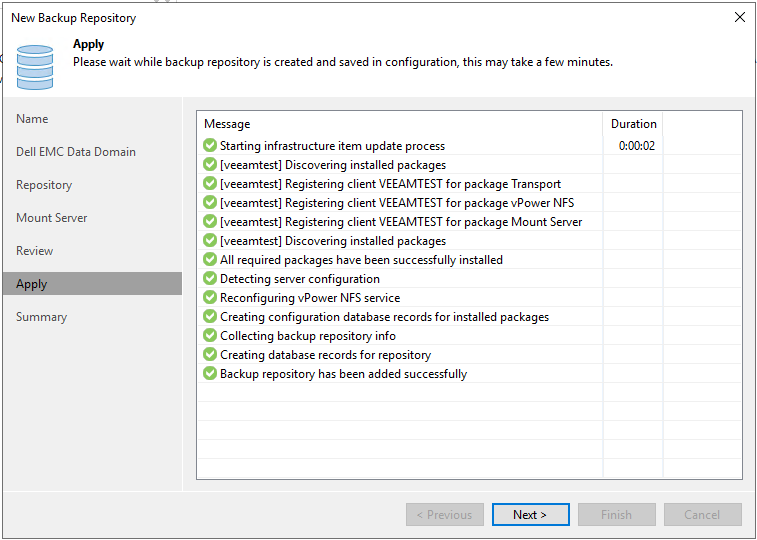Viewport: 757px width, 540px height.
Task: Click green check by All required packages installed
Action: point(210,260)
